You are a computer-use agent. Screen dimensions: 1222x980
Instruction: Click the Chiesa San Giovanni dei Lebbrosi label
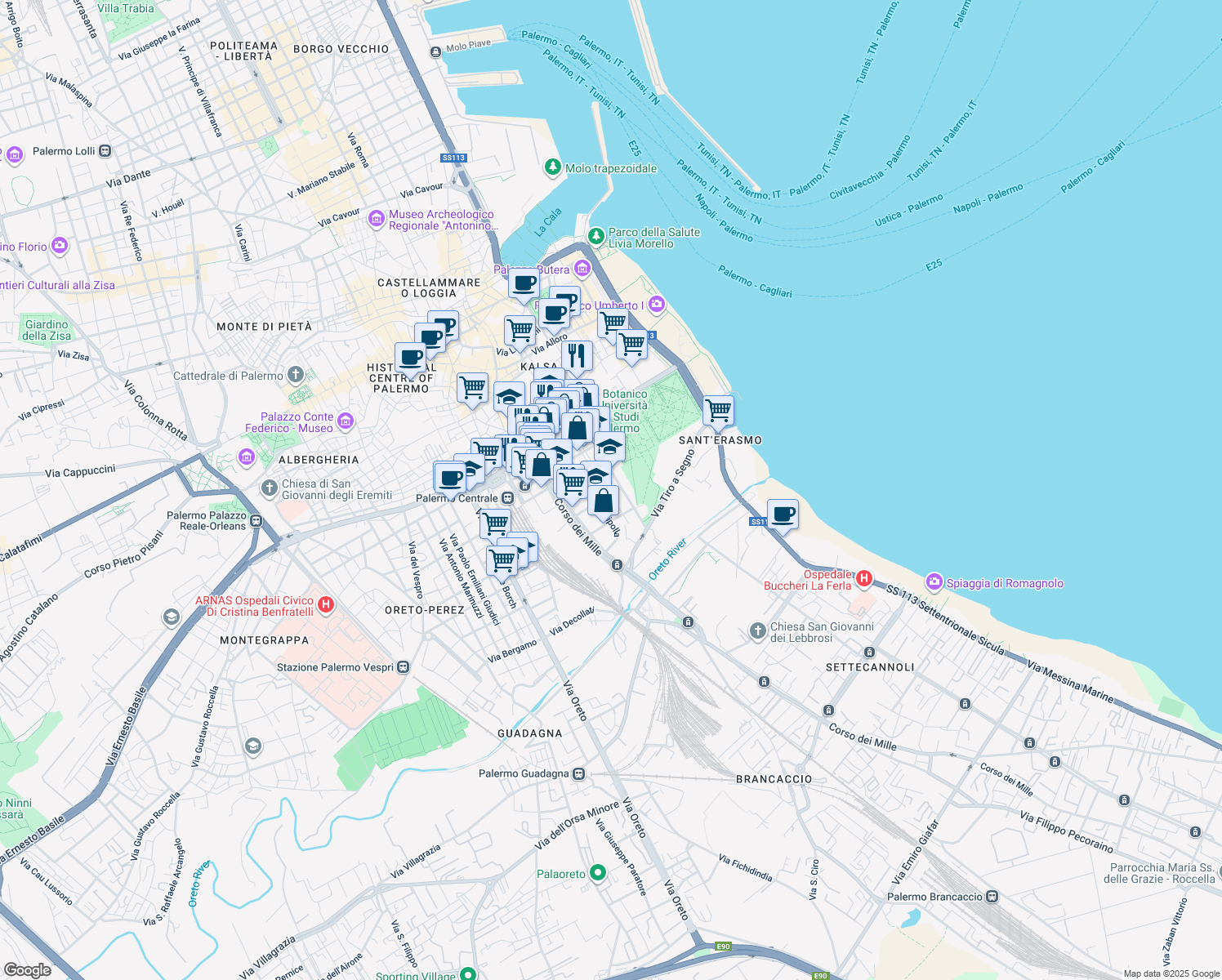[x=821, y=632]
